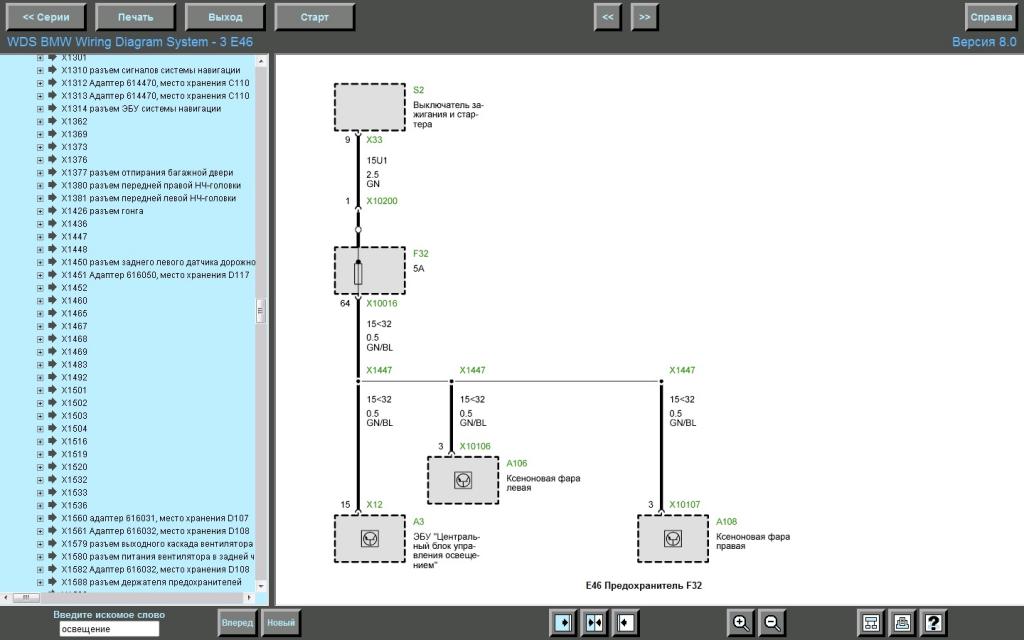
Task: Expand the X1312 tree node
Action: point(40,83)
